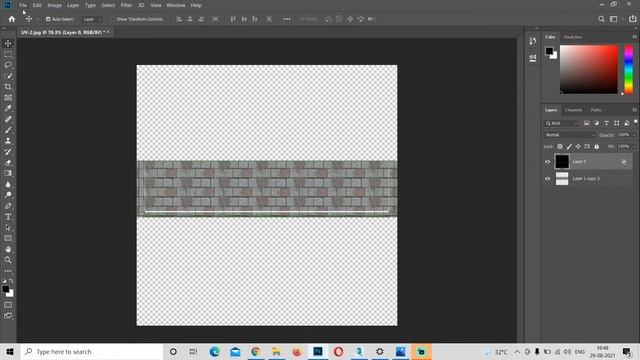Select the Quick Selection wand tool
Screen dimensions: 640x360
pos(8,76)
